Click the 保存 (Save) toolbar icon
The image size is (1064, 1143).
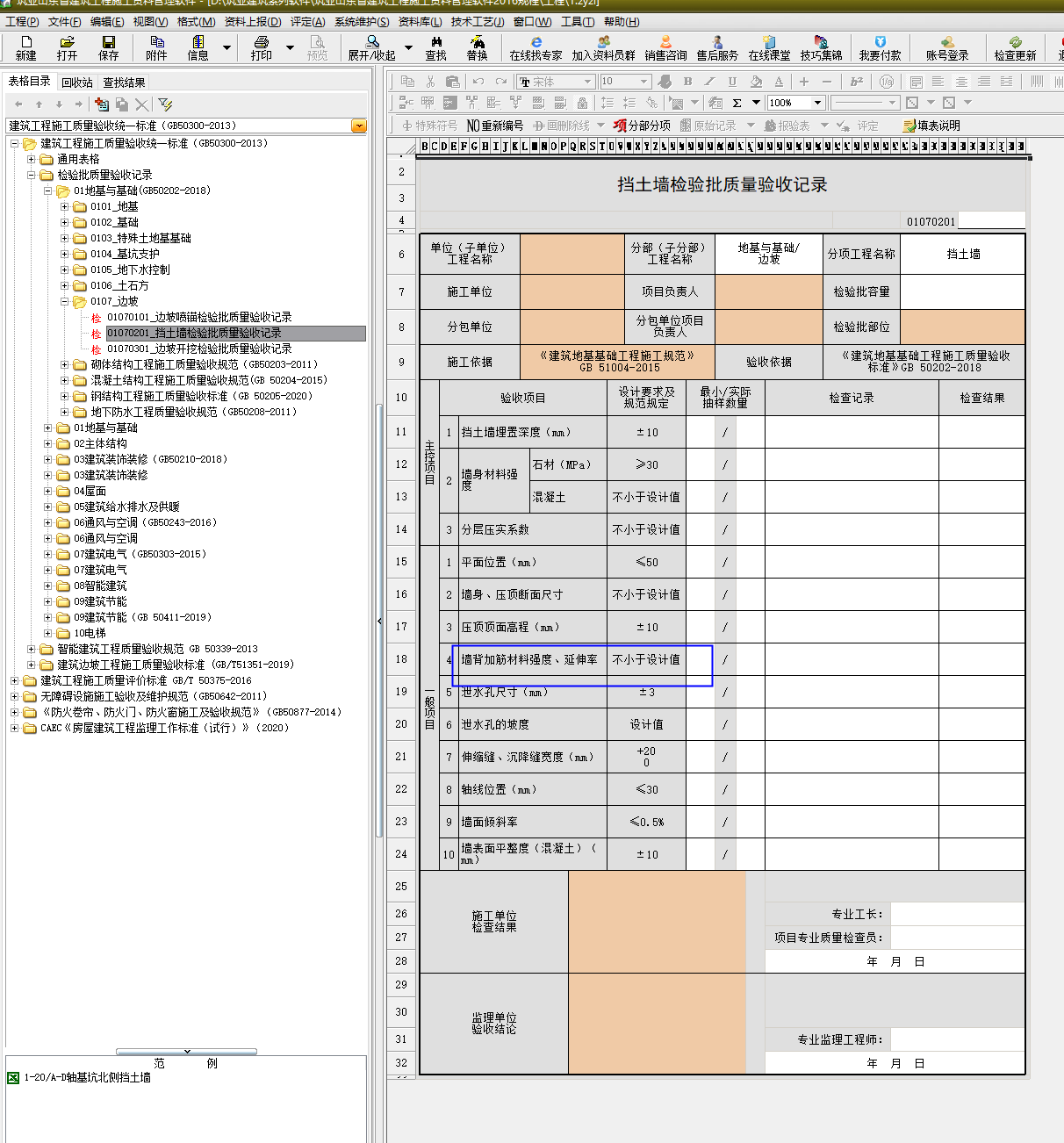tap(108, 47)
